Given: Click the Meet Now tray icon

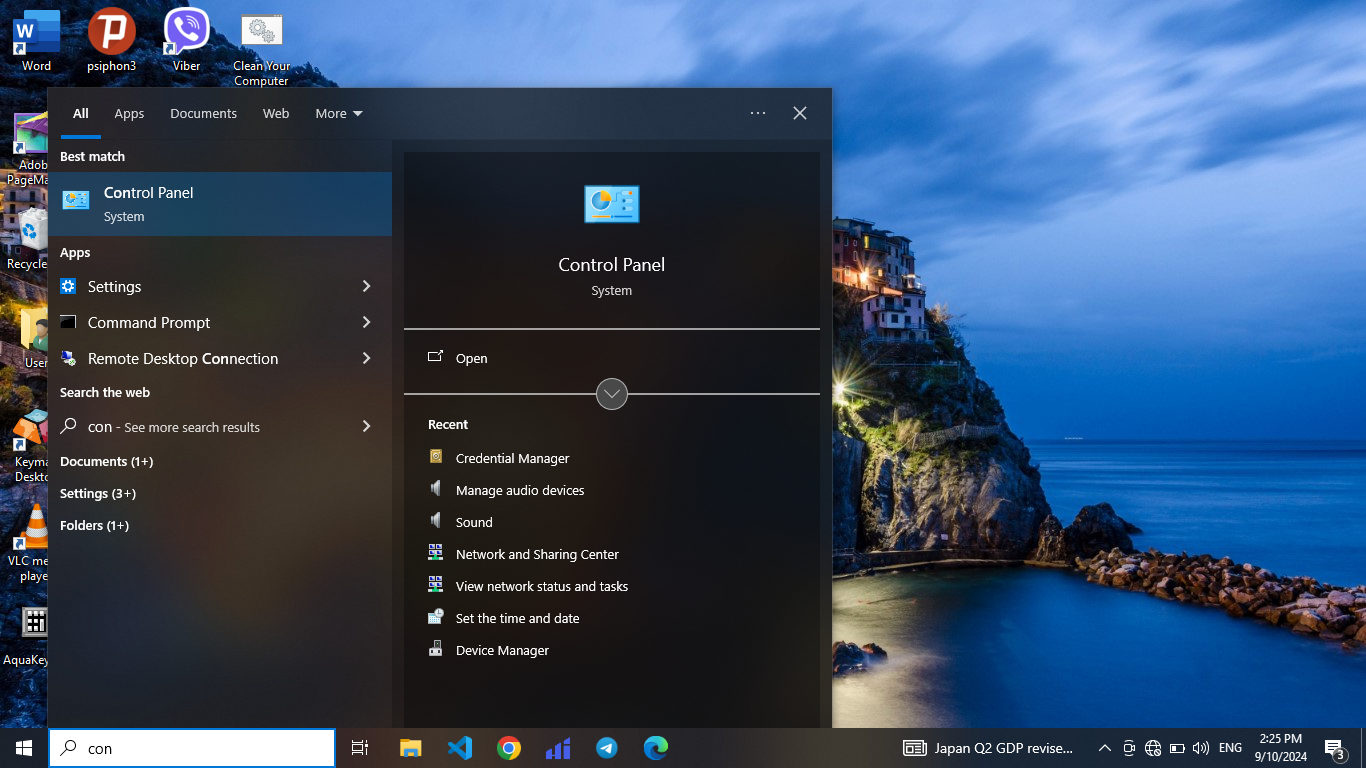Looking at the screenshot, I should [x=1129, y=748].
